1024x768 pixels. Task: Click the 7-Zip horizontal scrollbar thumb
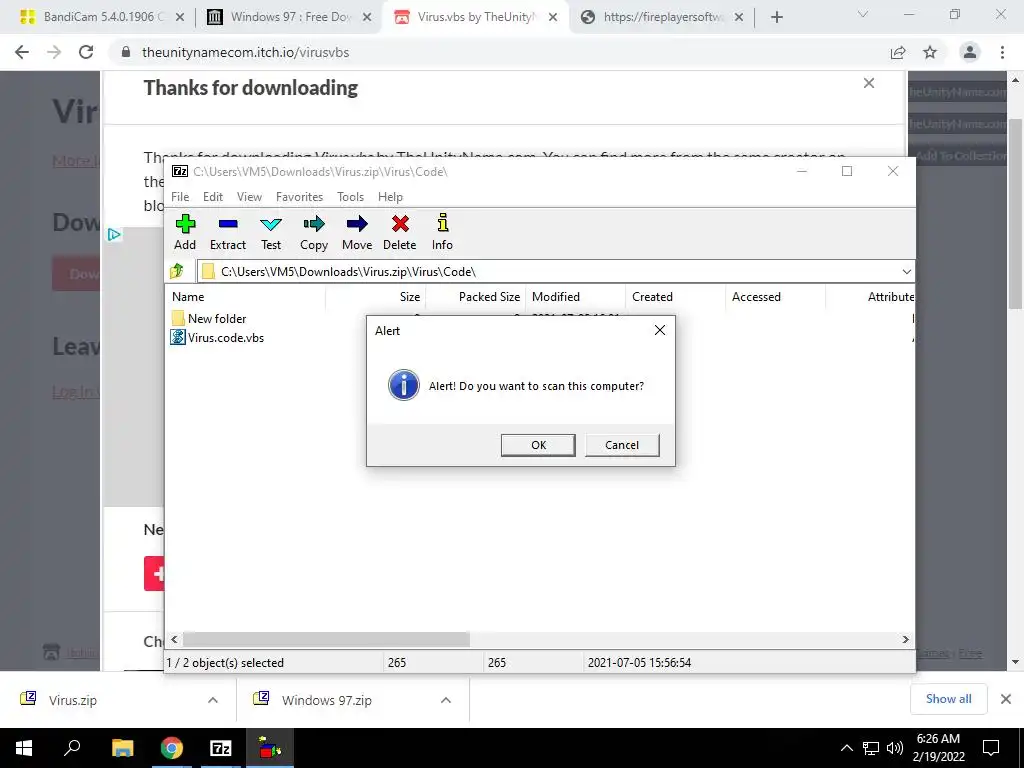tap(326, 639)
